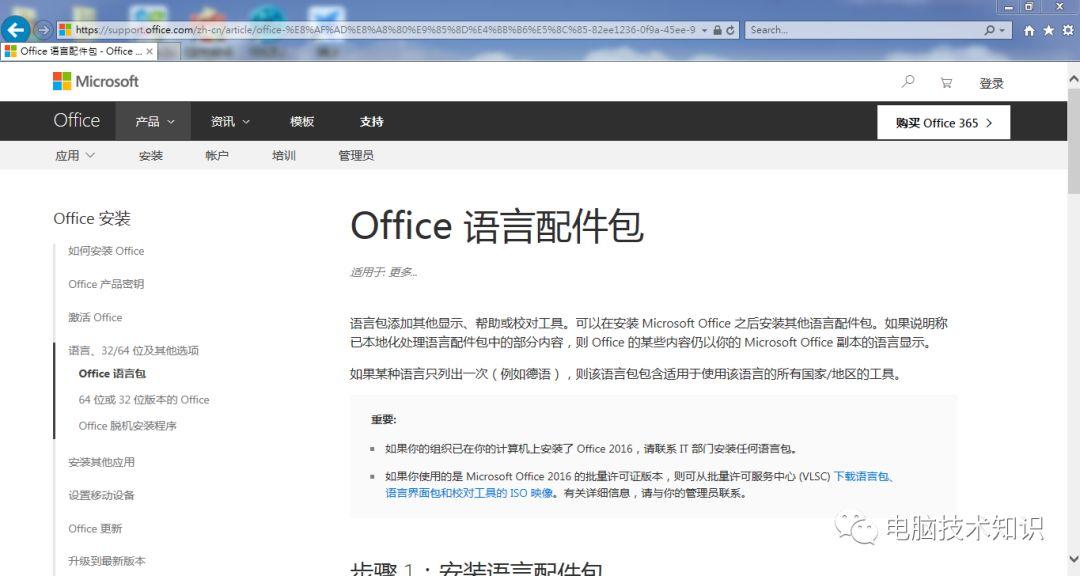
Task: Expand 安装其他应用 in sidebar
Action: (x=101, y=462)
